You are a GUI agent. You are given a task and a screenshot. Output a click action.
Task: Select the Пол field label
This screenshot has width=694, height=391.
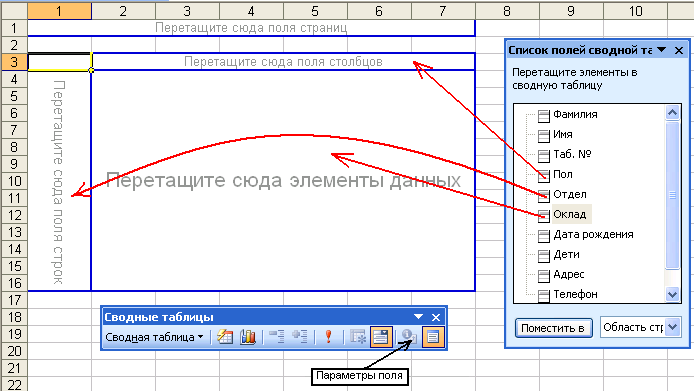tap(563, 174)
